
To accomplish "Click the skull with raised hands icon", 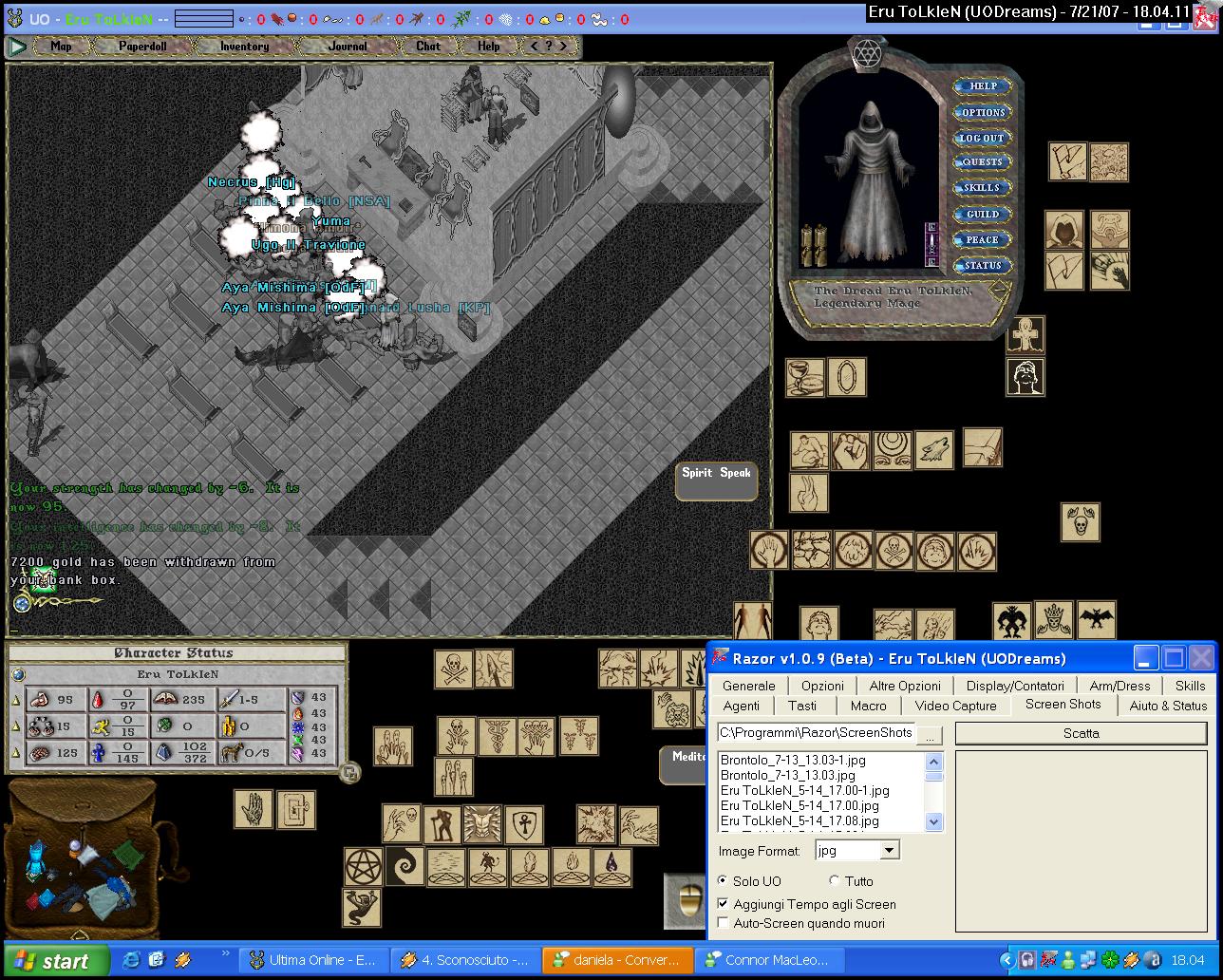I will (x=1081, y=522).
